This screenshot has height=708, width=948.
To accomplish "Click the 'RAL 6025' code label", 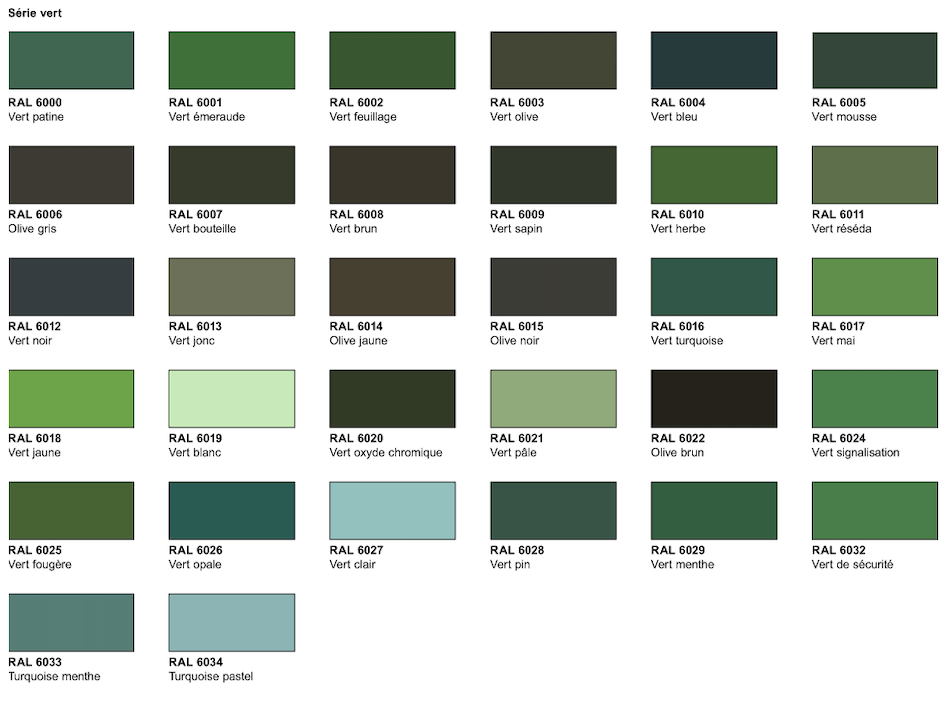I will (x=35, y=550).
